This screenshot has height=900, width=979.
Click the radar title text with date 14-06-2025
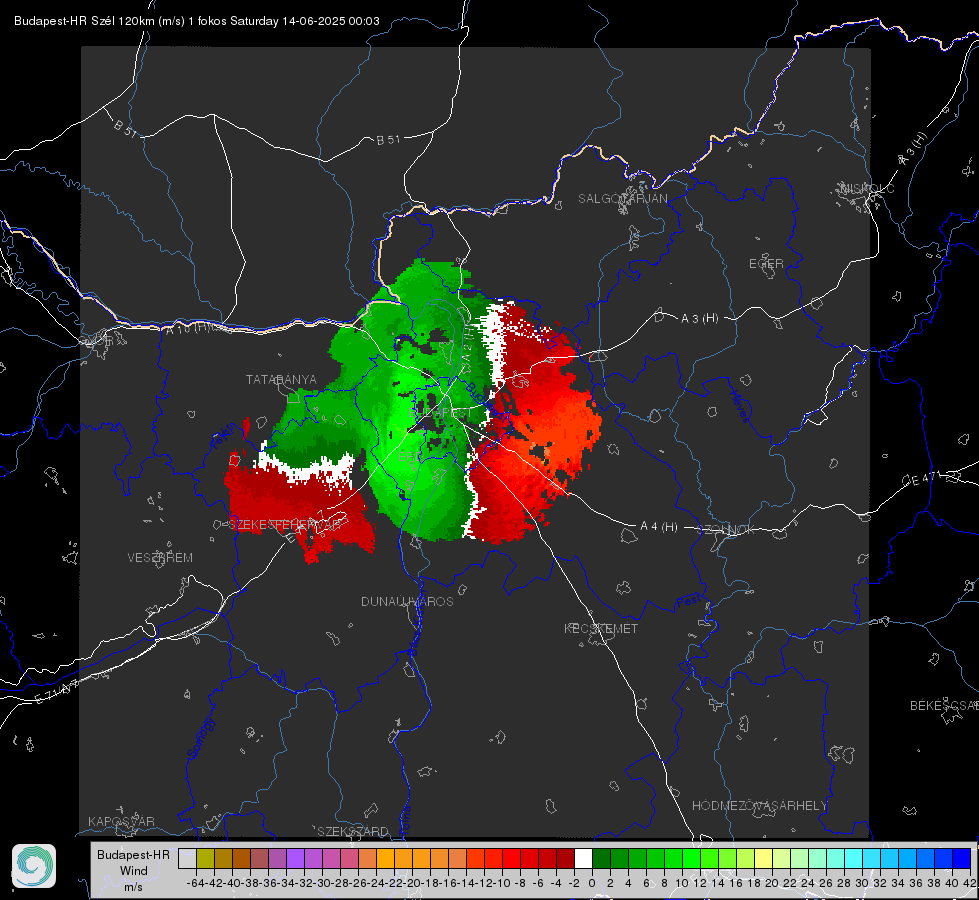point(197,21)
